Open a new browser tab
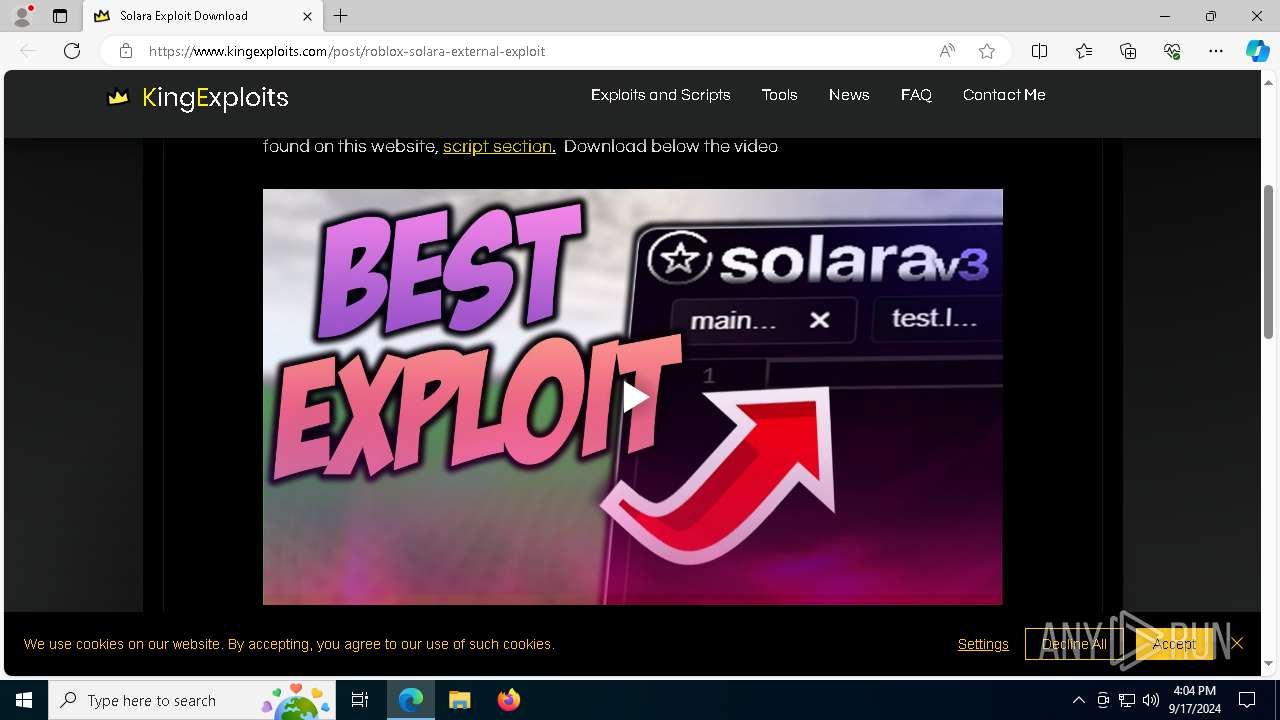The width and height of the screenshot is (1280, 720). [x=341, y=16]
